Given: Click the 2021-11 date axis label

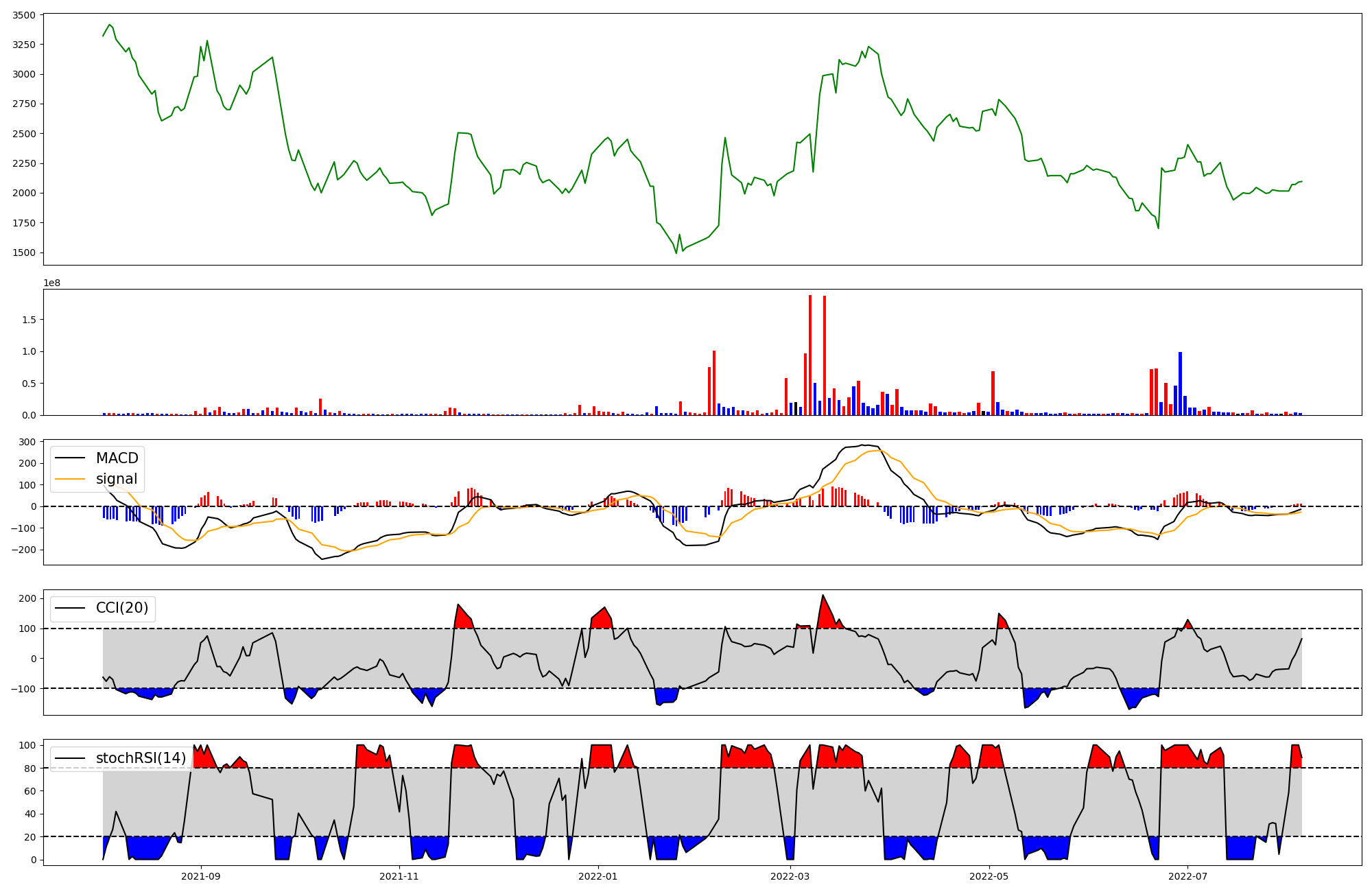Looking at the screenshot, I should coord(399,876).
